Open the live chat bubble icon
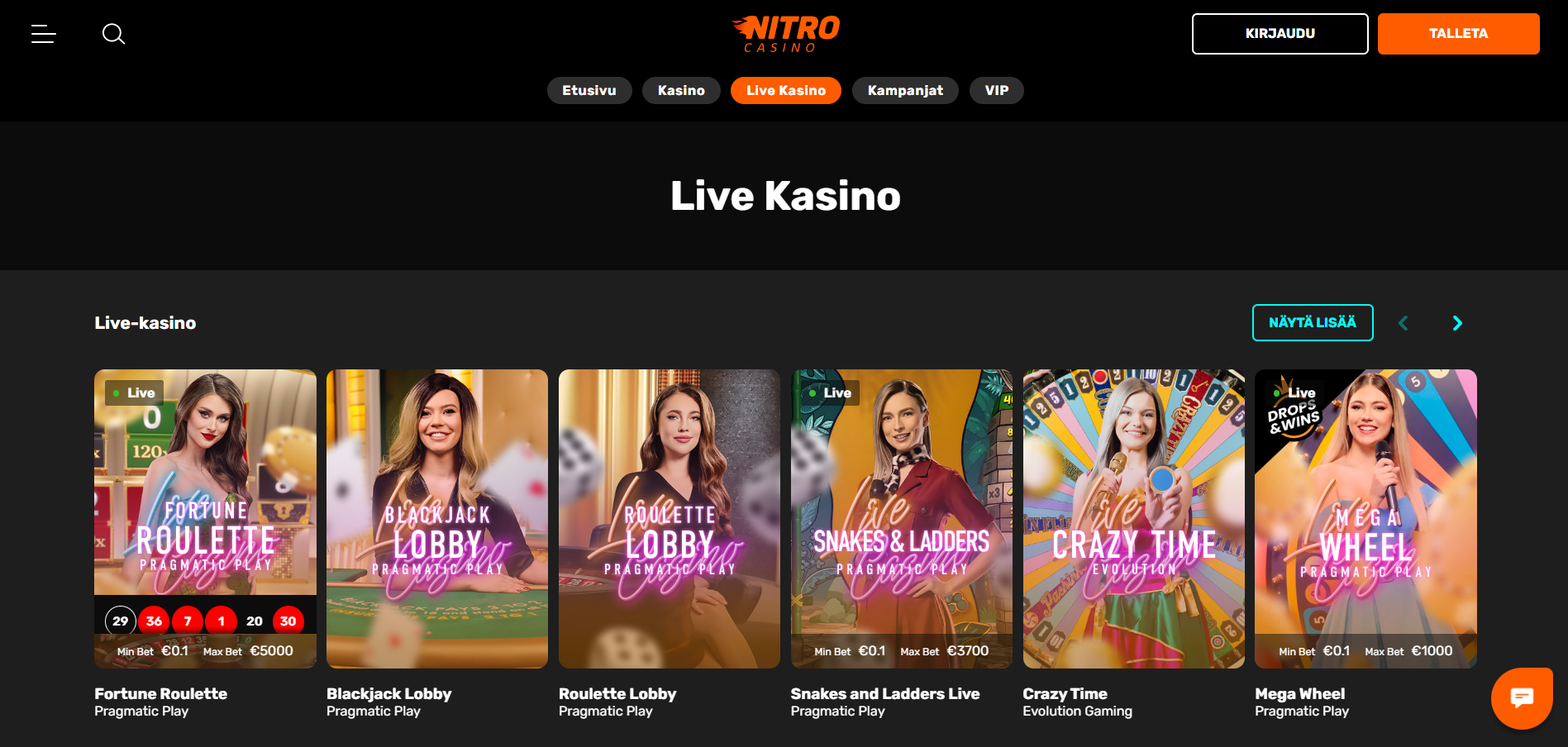 pyautogui.click(x=1522, y=698)
